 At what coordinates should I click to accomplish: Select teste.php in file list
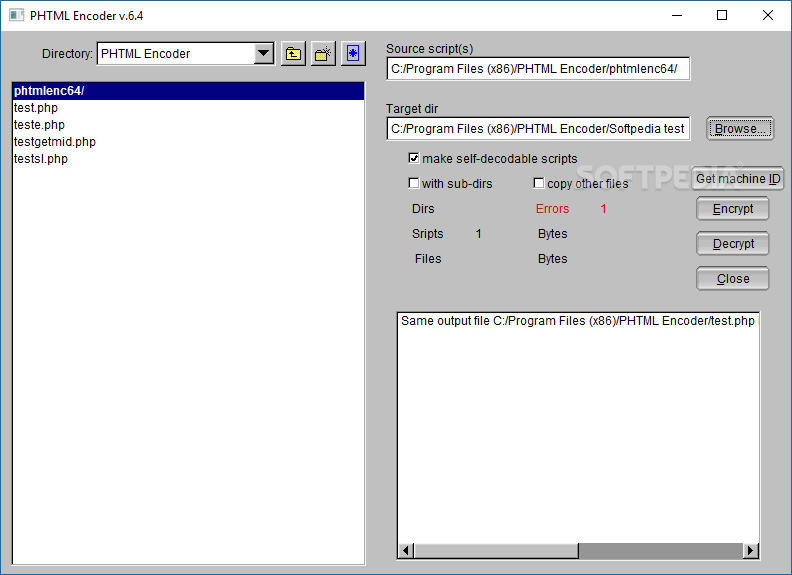pyautogui.click(x=188, y=125)
